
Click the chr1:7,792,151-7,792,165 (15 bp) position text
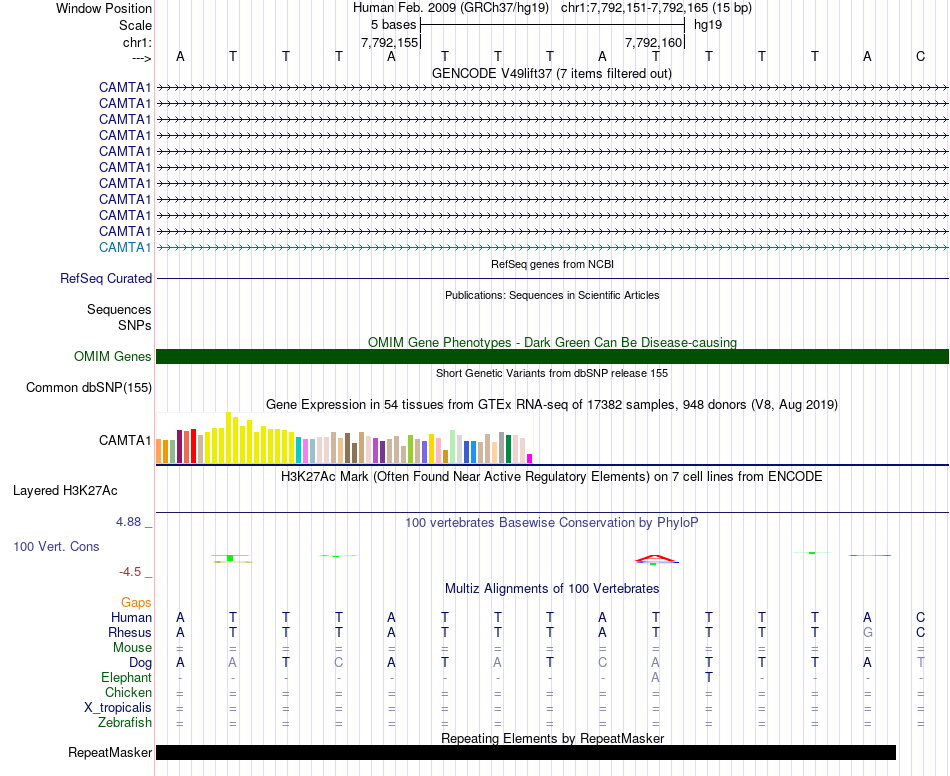pos(656,8)
